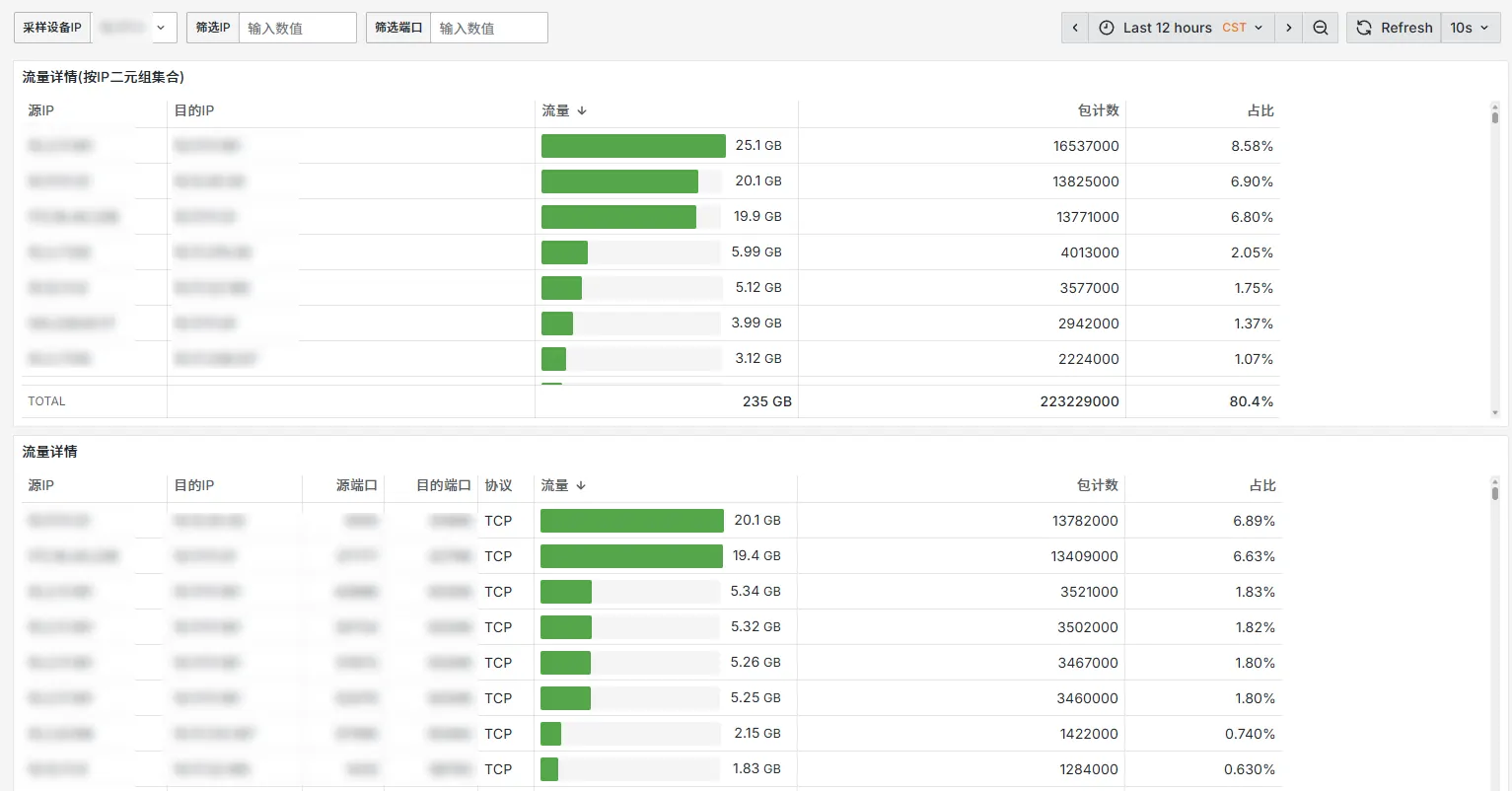Image resolution: width=1512 pixels, height=791 pixels.
Task: Click the zoom out time range icon
Action: click(1320, 28)
